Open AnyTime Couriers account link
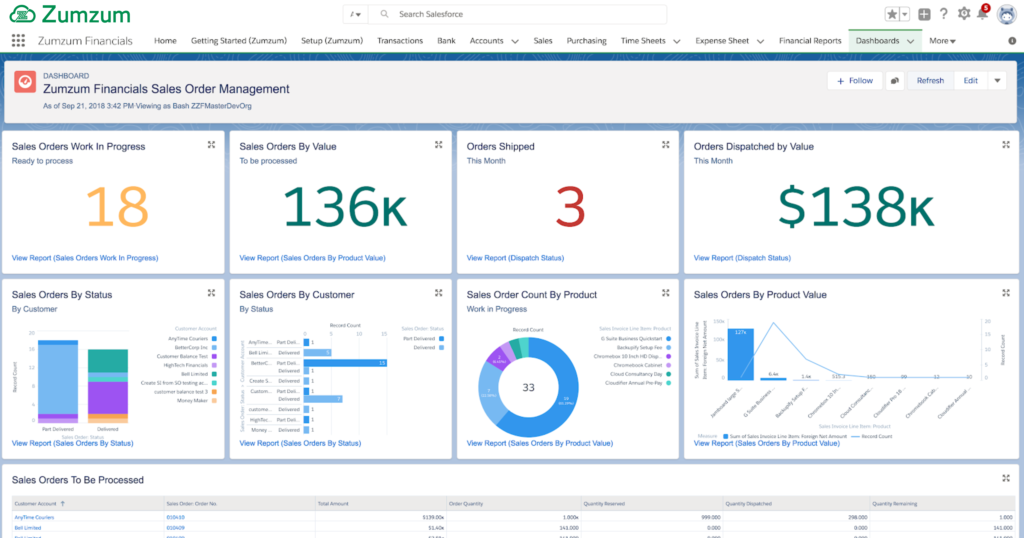The image size is (1024, 538). (35, 517)
